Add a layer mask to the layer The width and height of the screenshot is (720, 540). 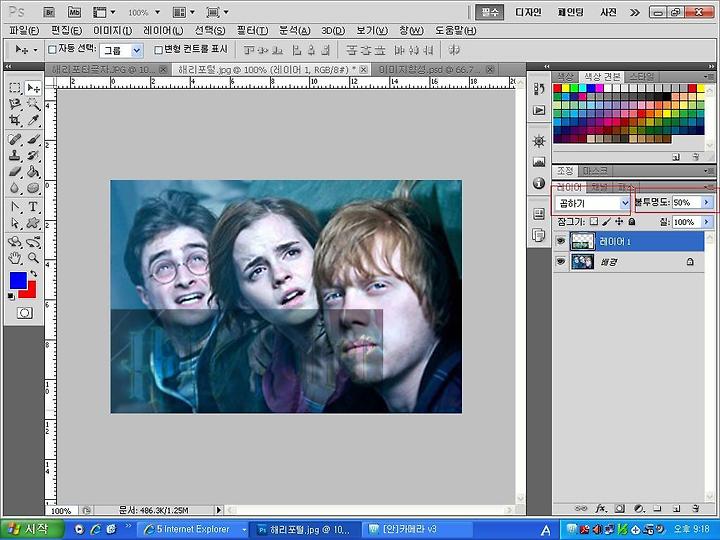(620, 508)
